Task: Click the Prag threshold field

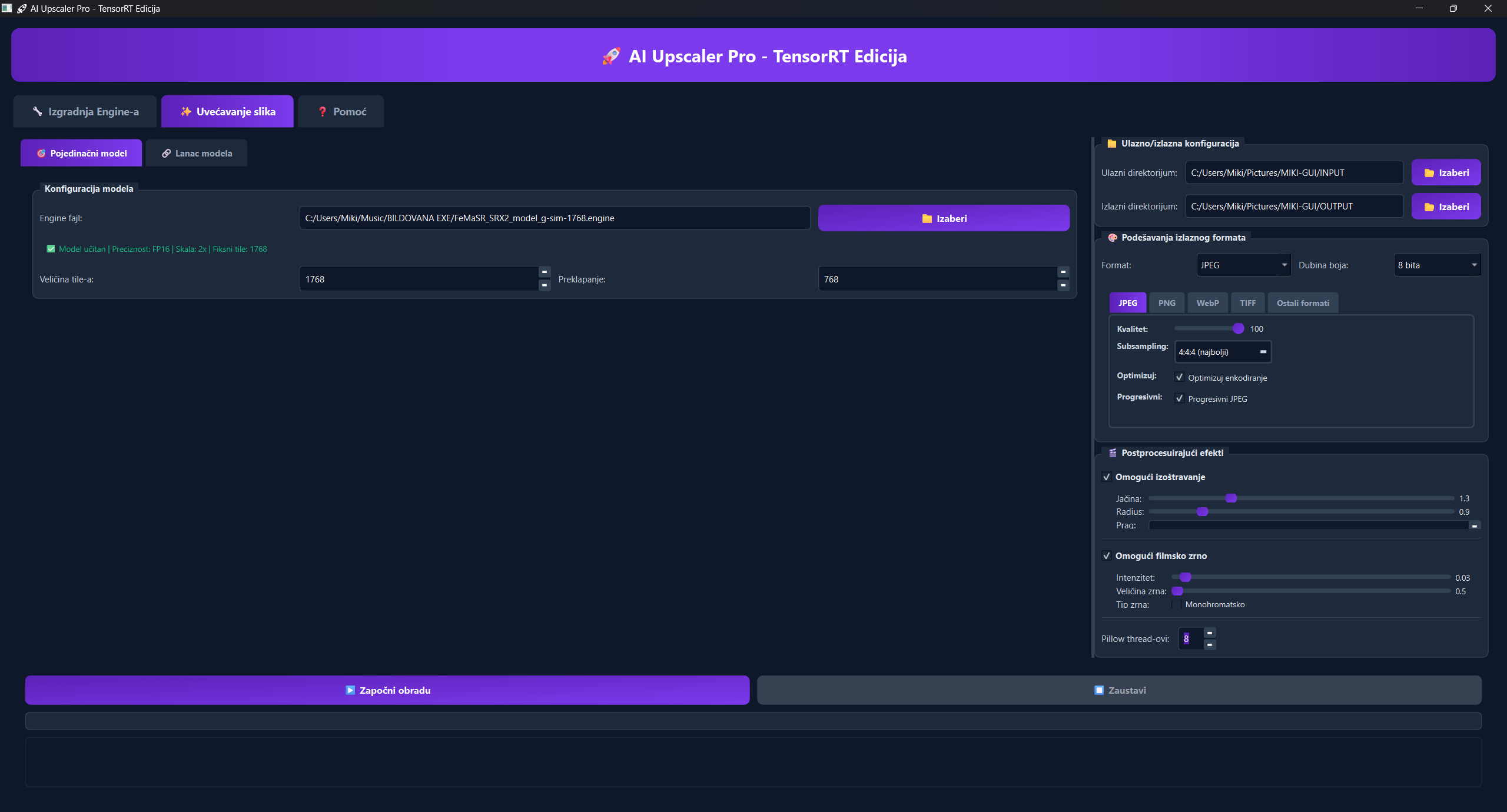Action: [x=1309, y=525]
